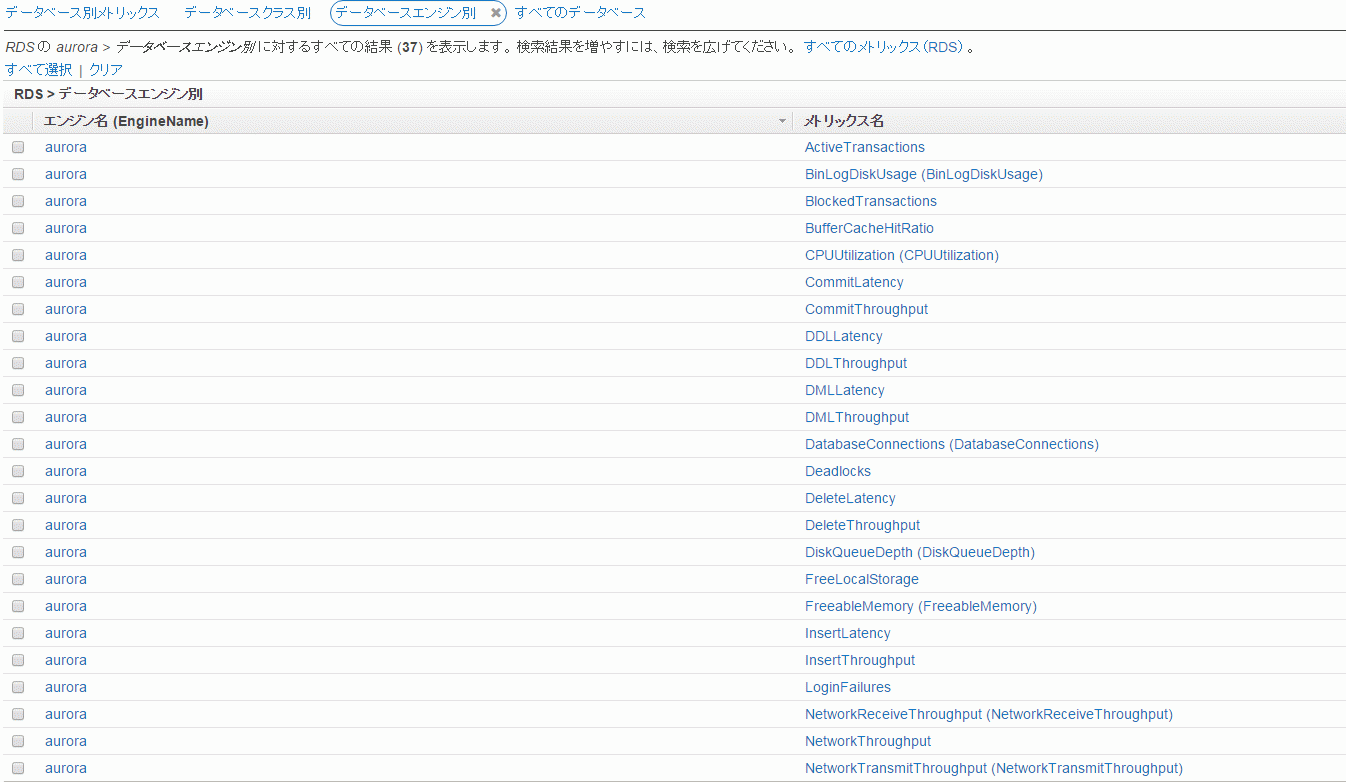
Task: Check the InsertThroughput row checkbox
Action: (18, 660)
